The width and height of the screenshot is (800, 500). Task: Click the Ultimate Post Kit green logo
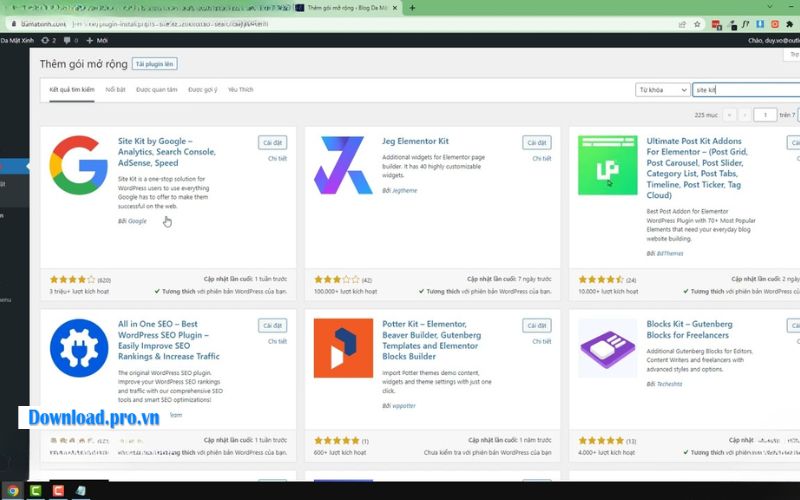click(x=607, y=165)
